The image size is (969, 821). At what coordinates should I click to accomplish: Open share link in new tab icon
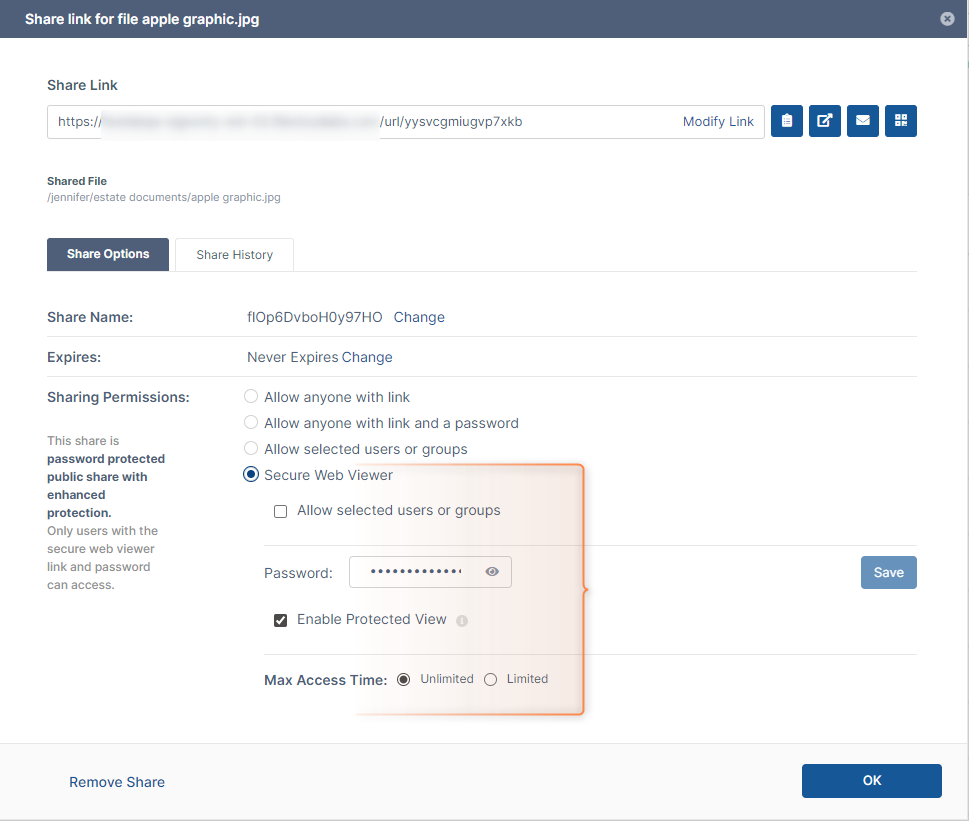point(824,121)
